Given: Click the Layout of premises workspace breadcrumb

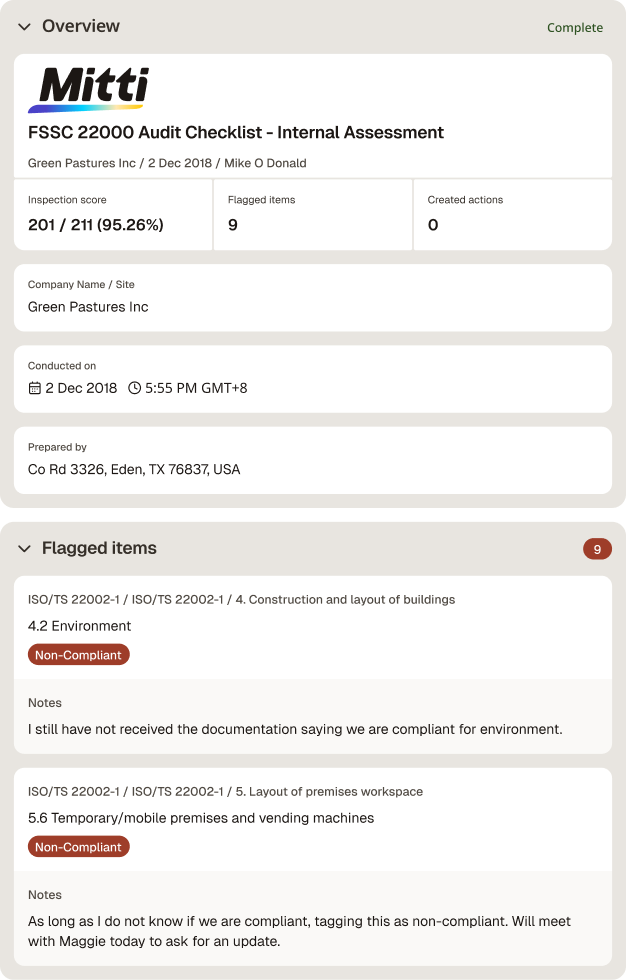Looking at the screenshot, I should [225, 792].
